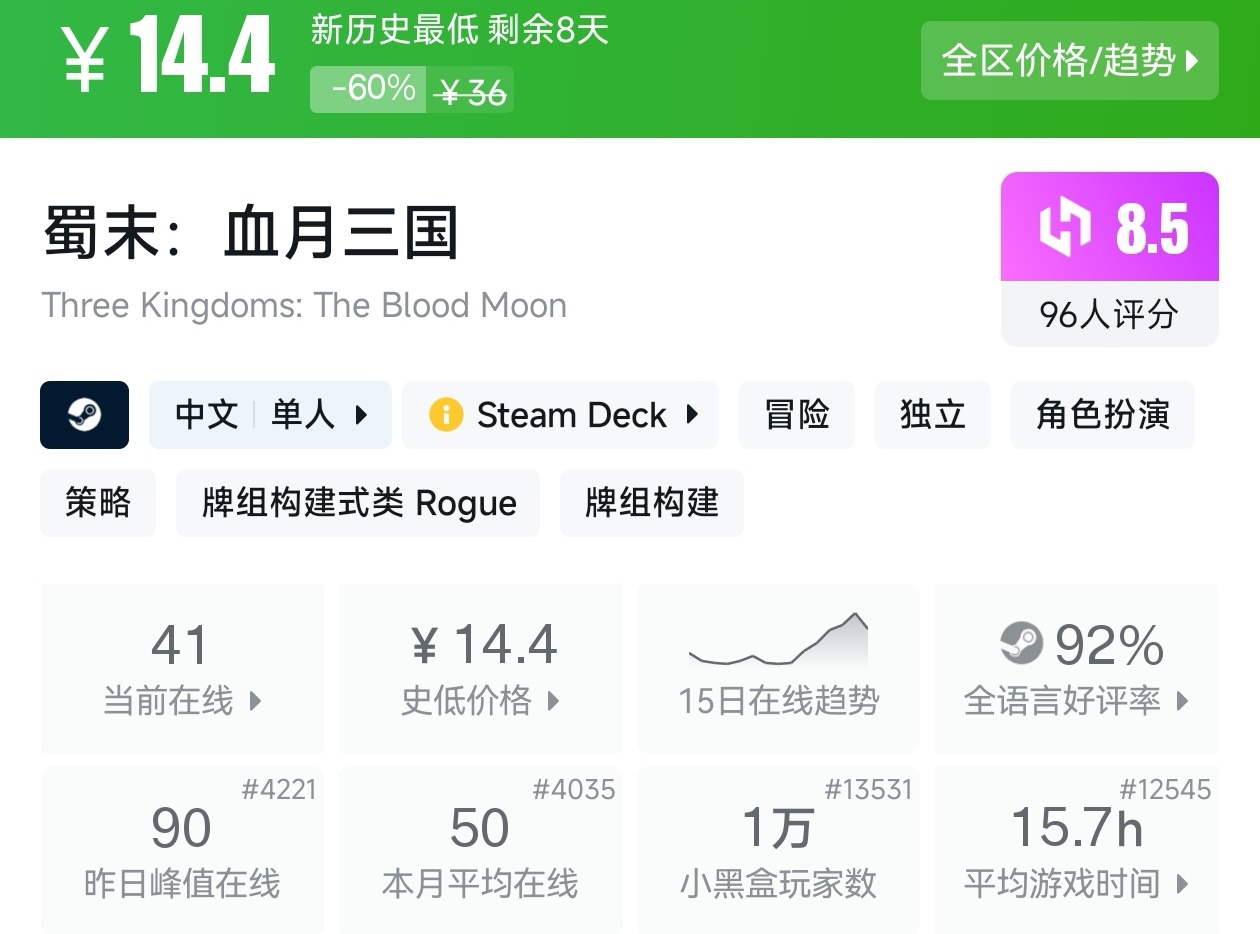Viewport: 1260px width, 934px height.
Task: Click the Steam Deck yellow info icon
Action: pyautogui.click(x=446, y=415)
